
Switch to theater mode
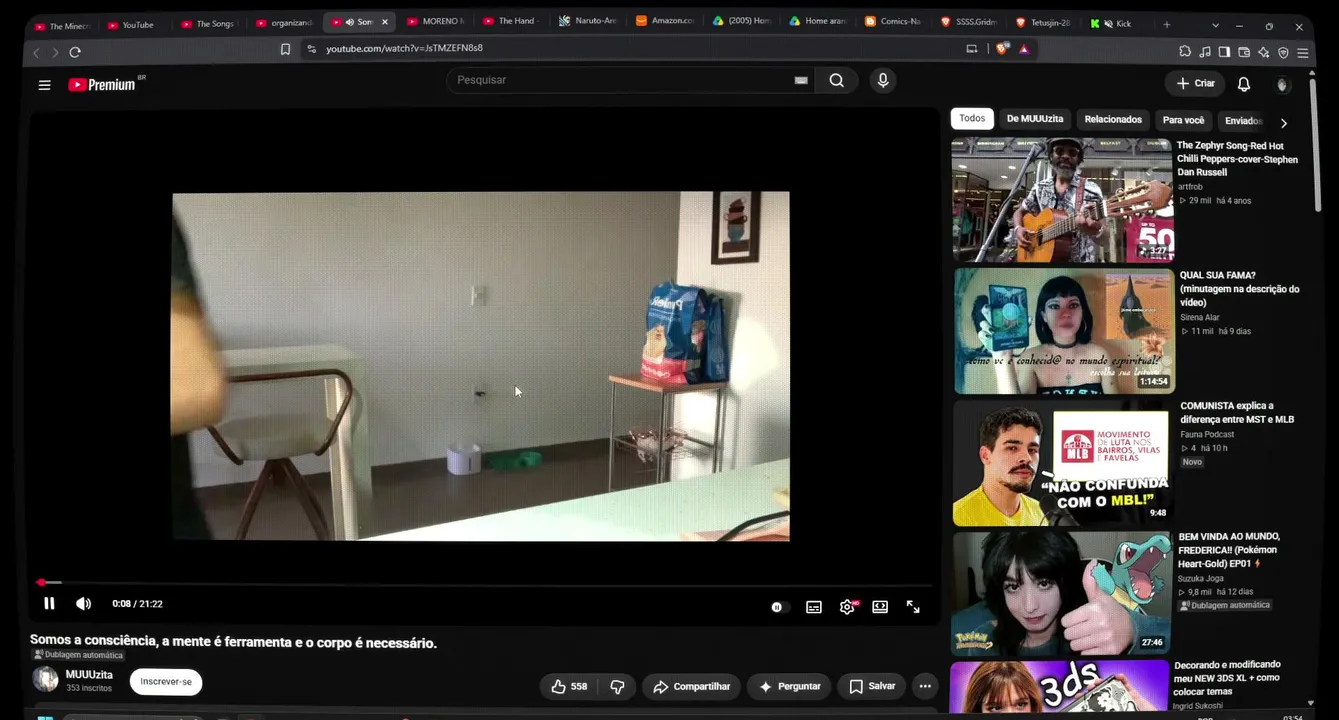coord(880,607)
